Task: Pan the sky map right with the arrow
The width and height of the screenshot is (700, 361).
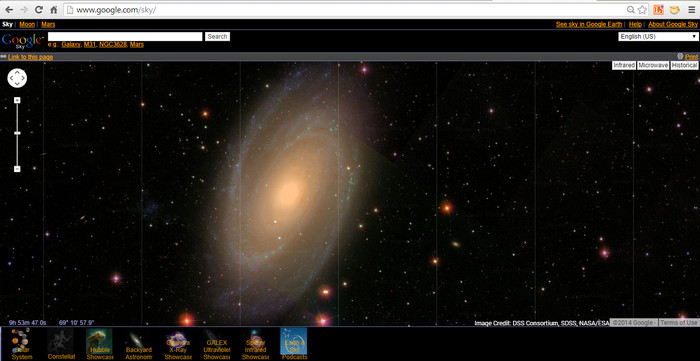Action: tap(23, 78)
